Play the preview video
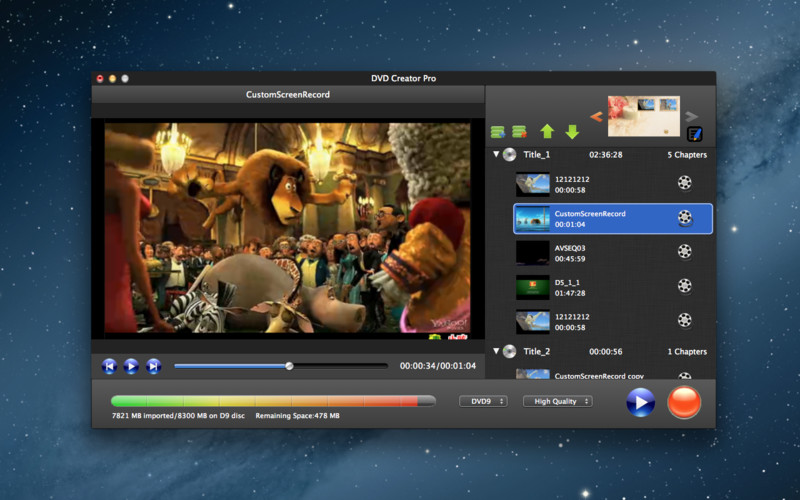This screenshot has height=500, width=800. pyautogui.click(x=131, y=366)
